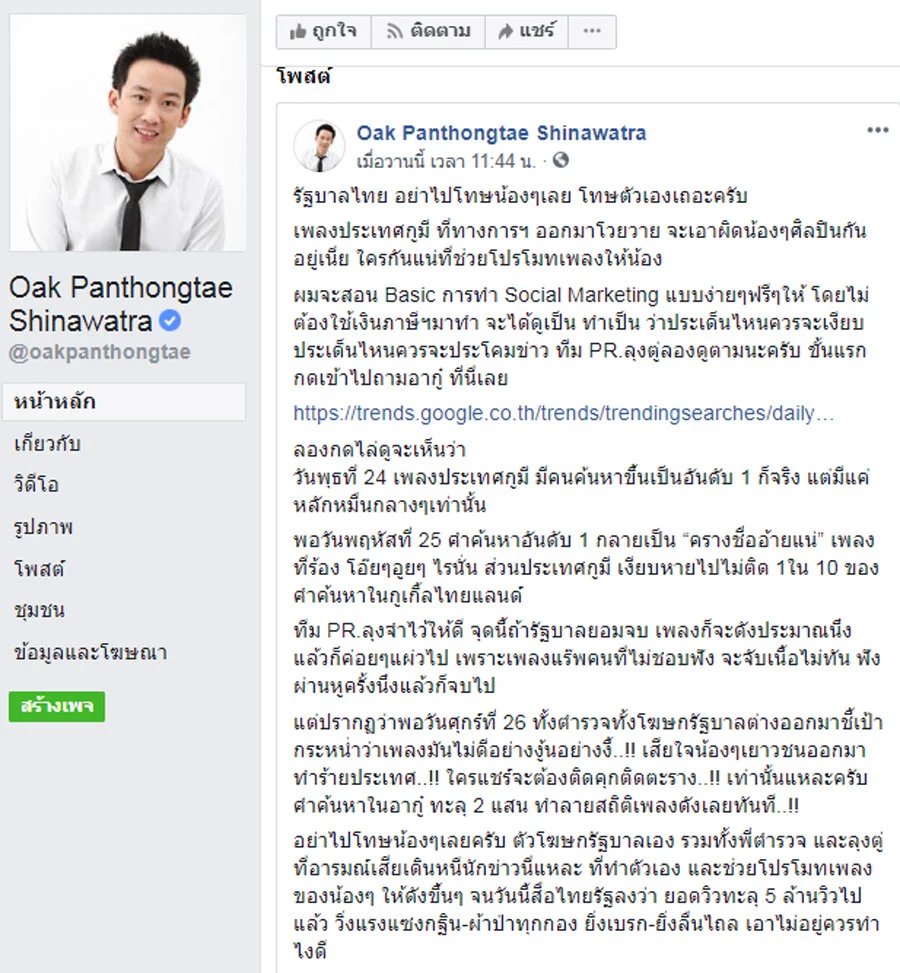Viewport: 900px width, 973px height.
Task: Open the small author avatar in post
Action: 319,146
